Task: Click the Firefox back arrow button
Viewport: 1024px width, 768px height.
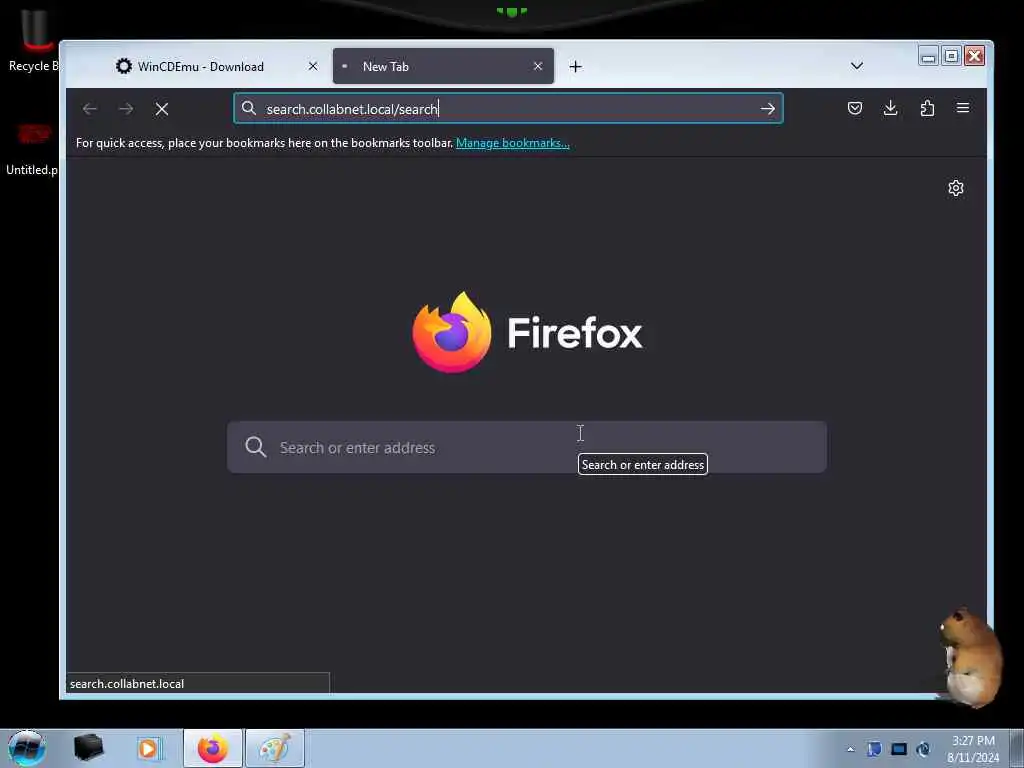Action: (x=90, y=109)
